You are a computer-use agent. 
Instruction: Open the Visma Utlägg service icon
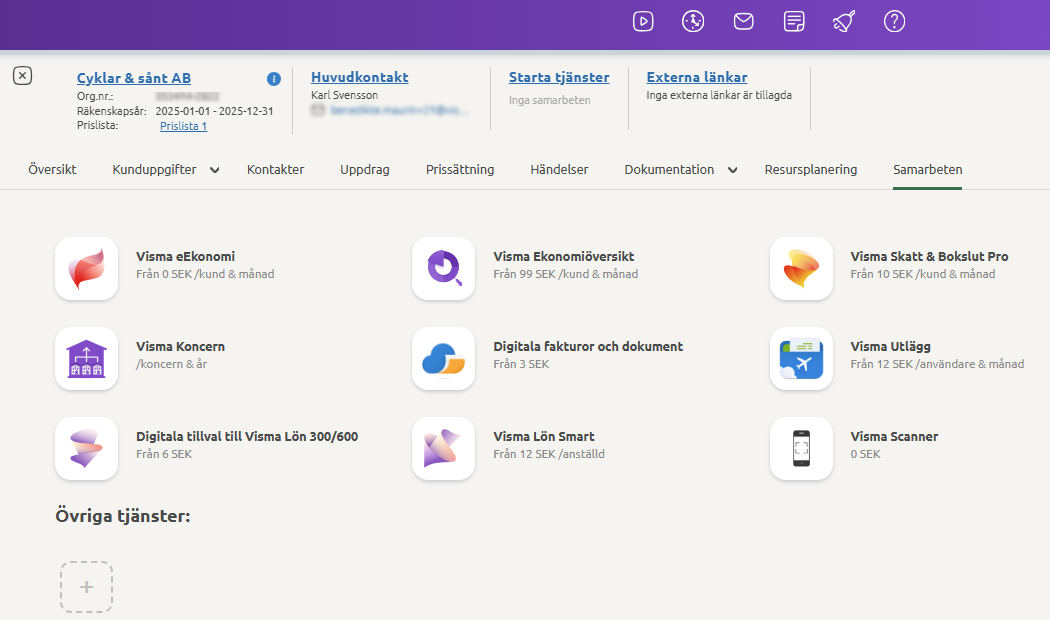click(802, 358)
